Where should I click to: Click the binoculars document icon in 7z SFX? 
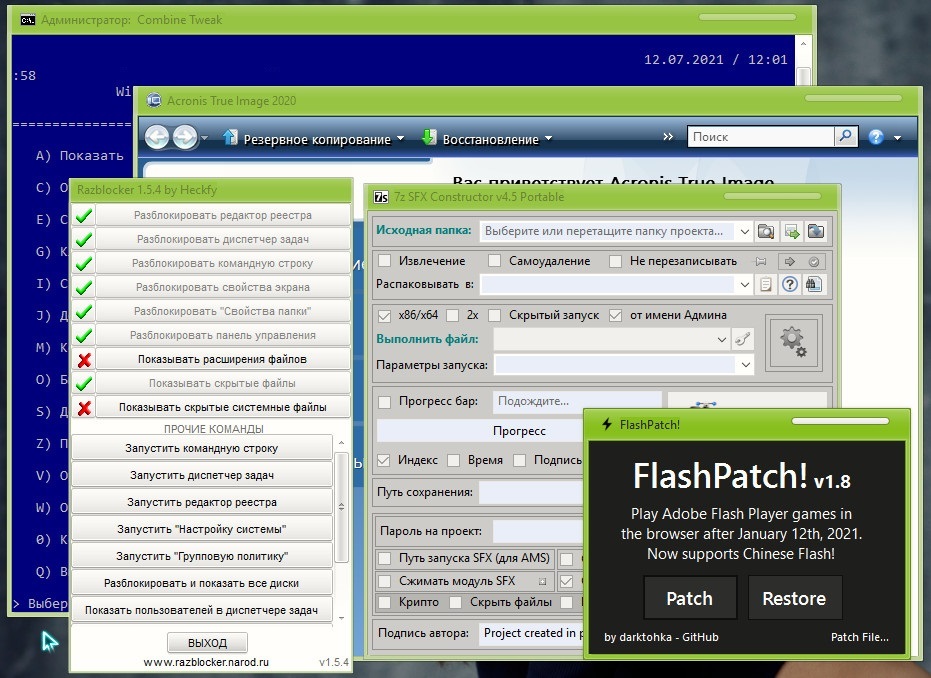[x=813, y=284]
